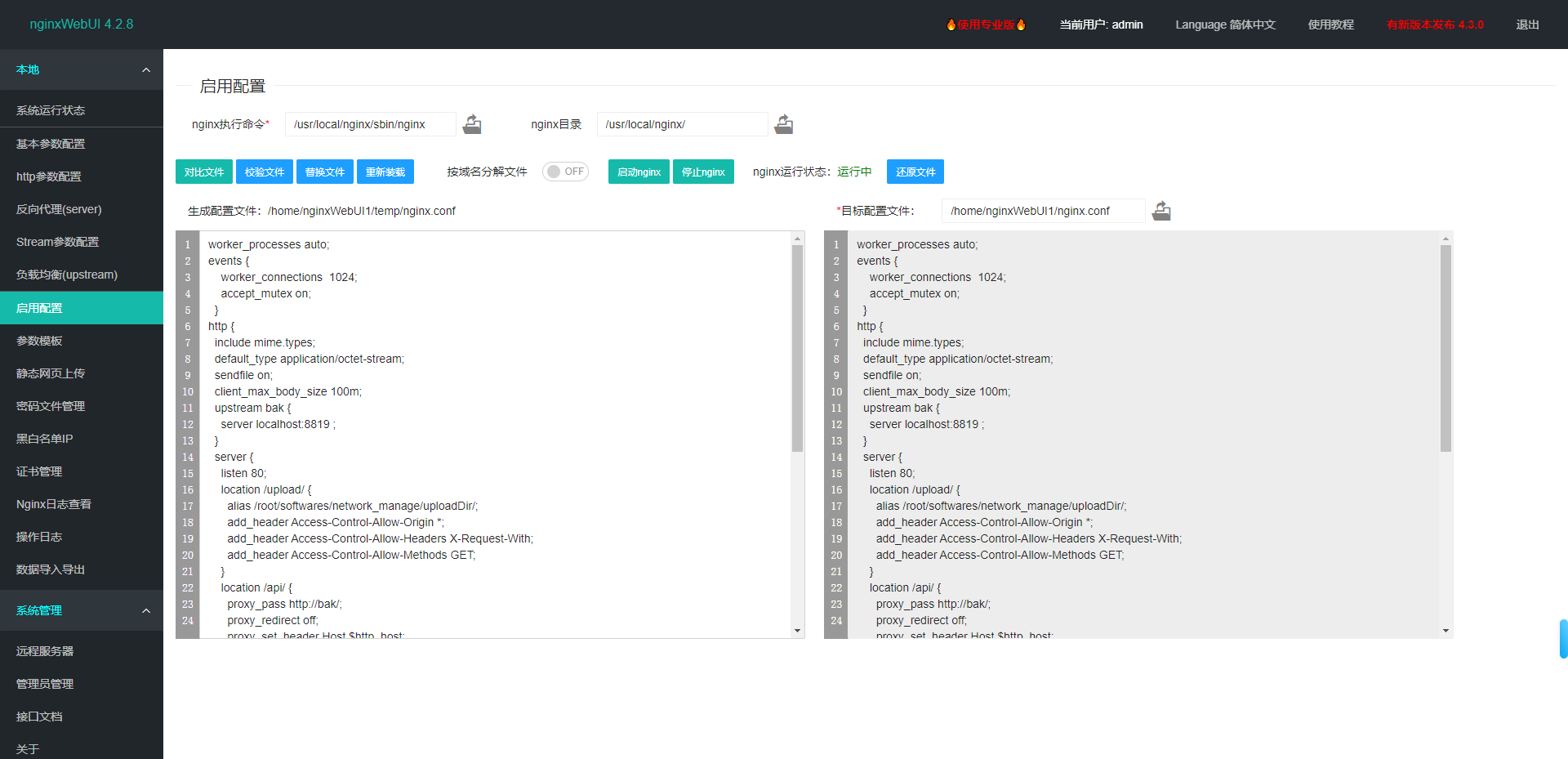The height and width of the screenshot is (759, 1568).
Task: Click right editor scroll-down arrow
Action: (1445, 631)
